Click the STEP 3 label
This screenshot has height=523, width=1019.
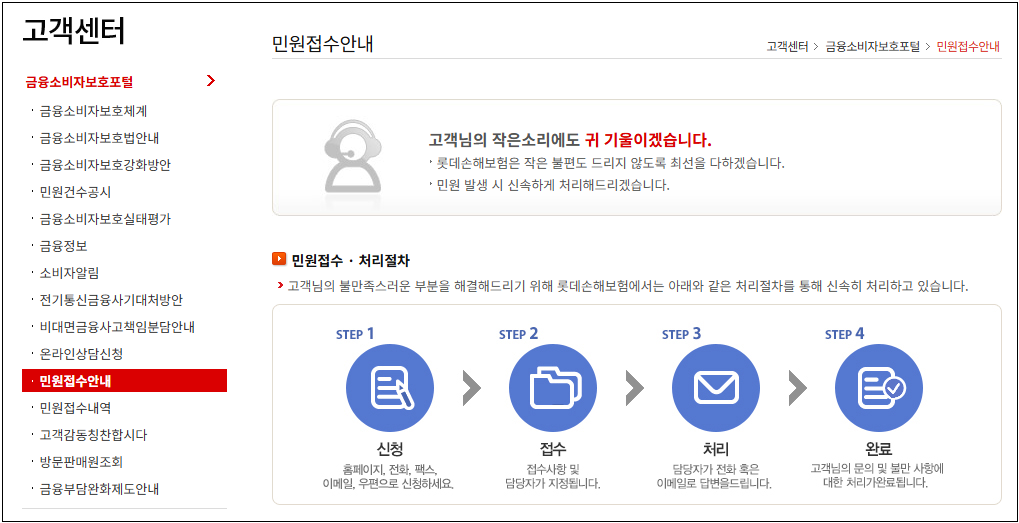point(682,334)
